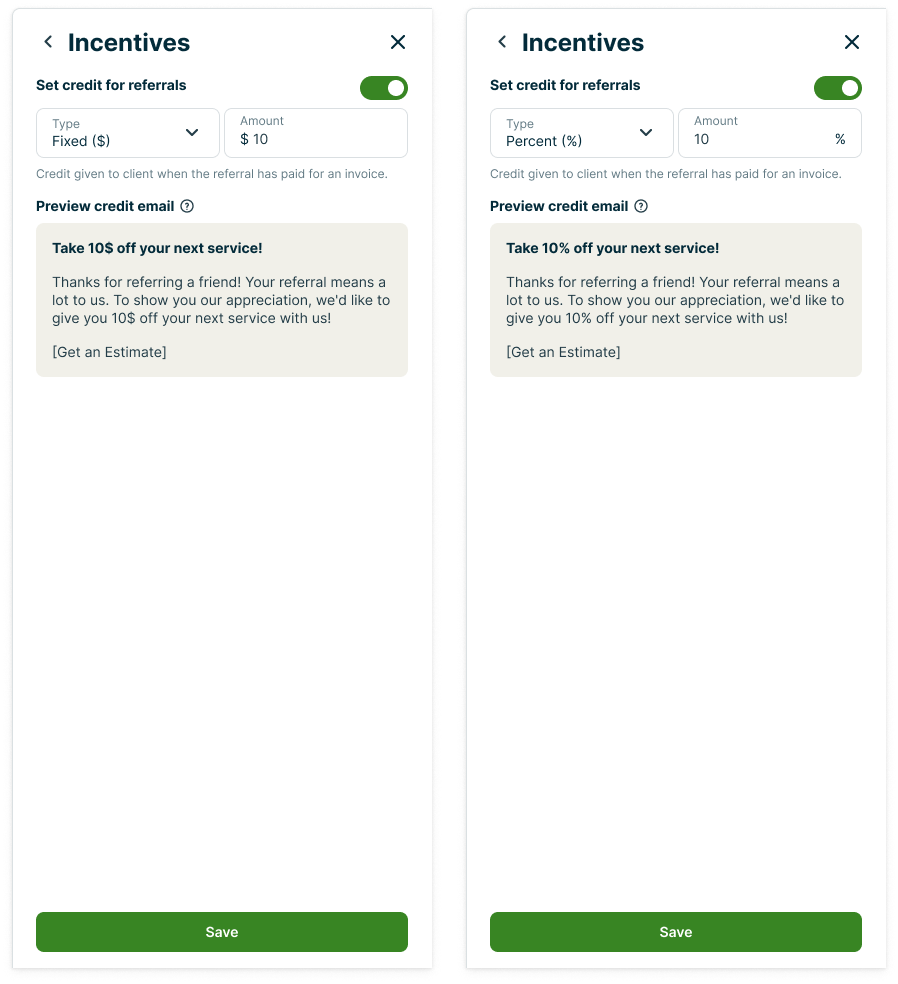Click the Amount field containing $ 10
The width and height of the screenshot is (898, 984).
316,133
